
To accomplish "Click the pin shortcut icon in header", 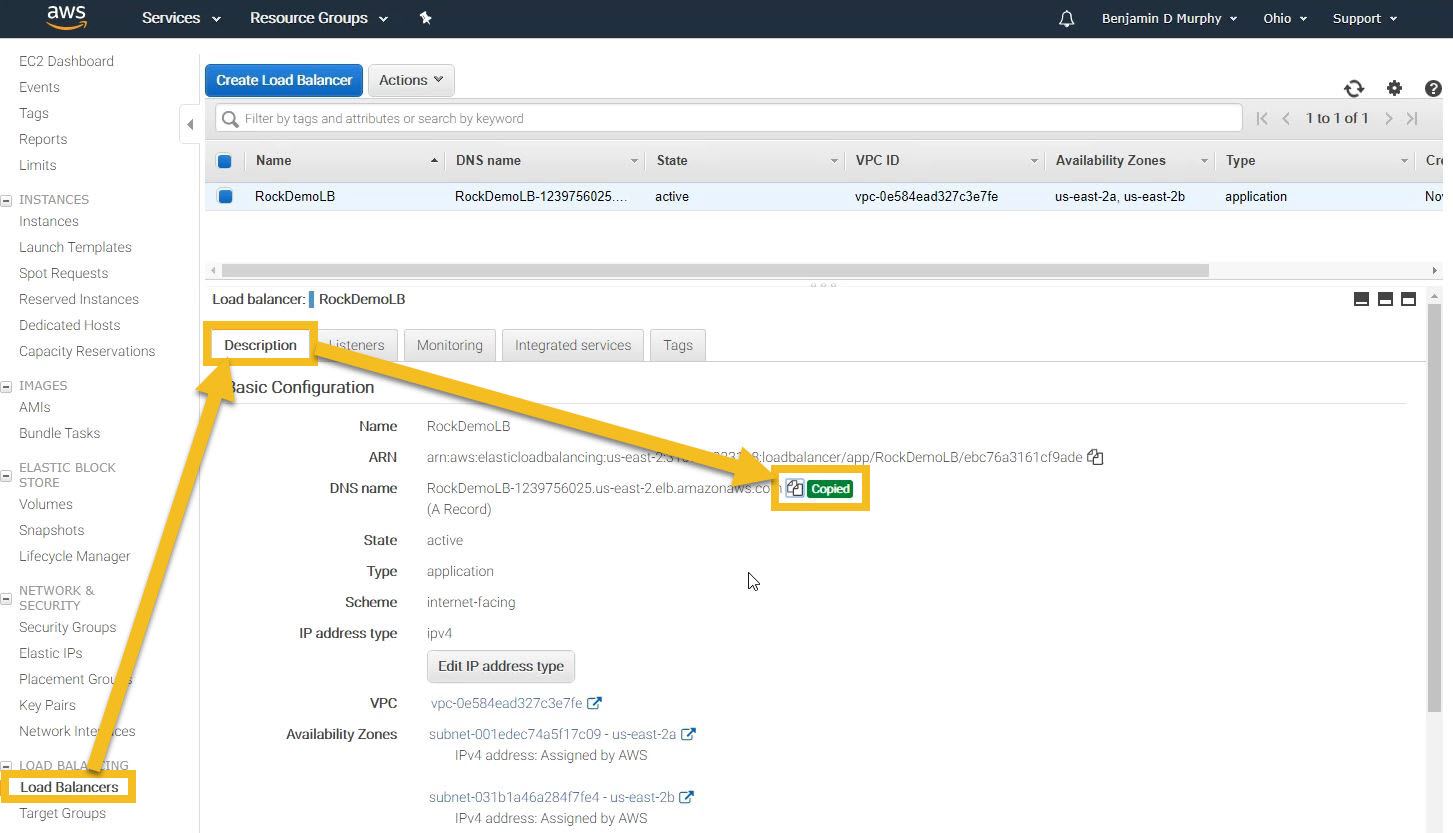I will pos(425,18).
